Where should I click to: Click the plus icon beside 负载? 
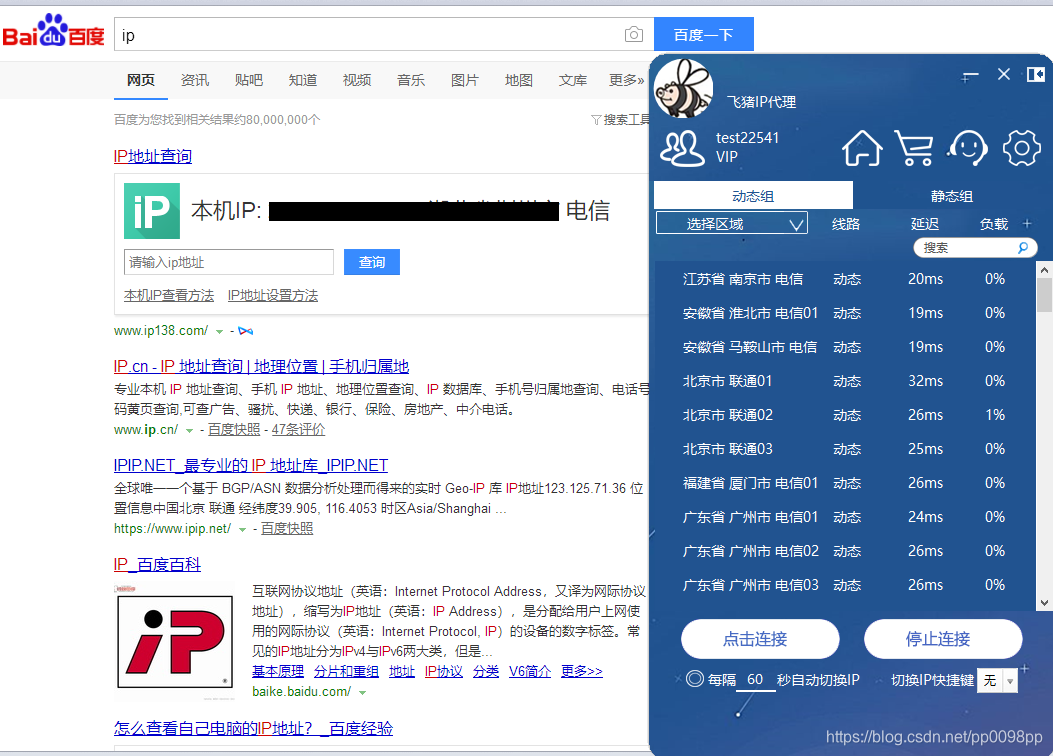tap(1027, 224)
